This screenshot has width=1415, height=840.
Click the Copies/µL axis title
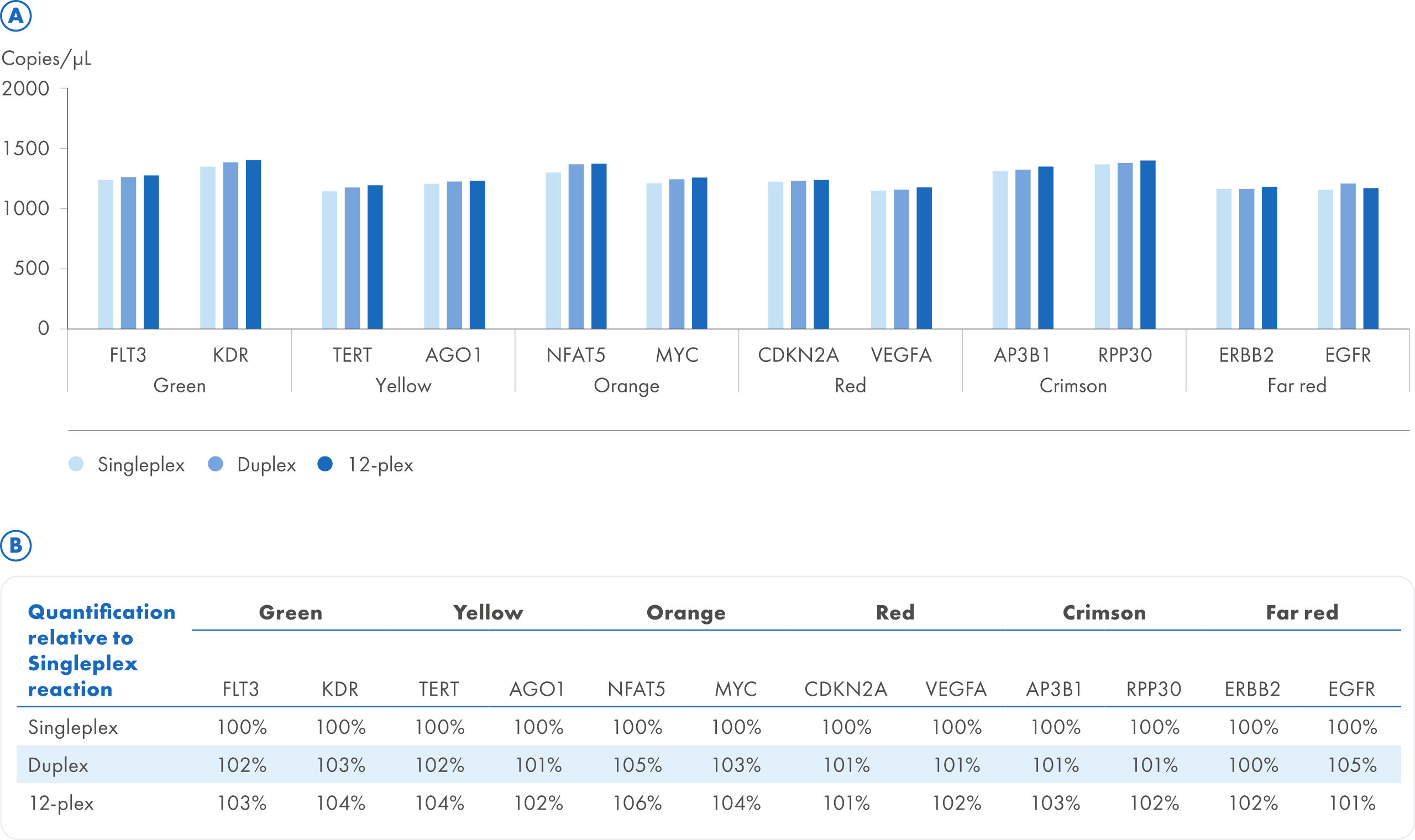pyautogui.click(x=46, y=59)
